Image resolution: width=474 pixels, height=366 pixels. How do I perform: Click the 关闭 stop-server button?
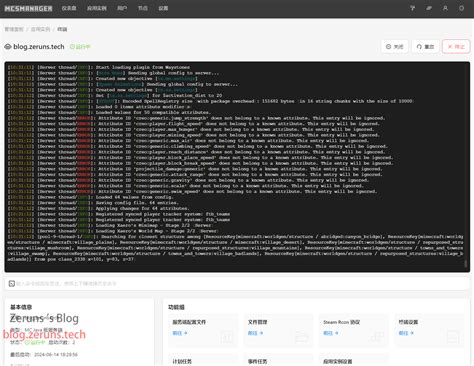point(395,47)
